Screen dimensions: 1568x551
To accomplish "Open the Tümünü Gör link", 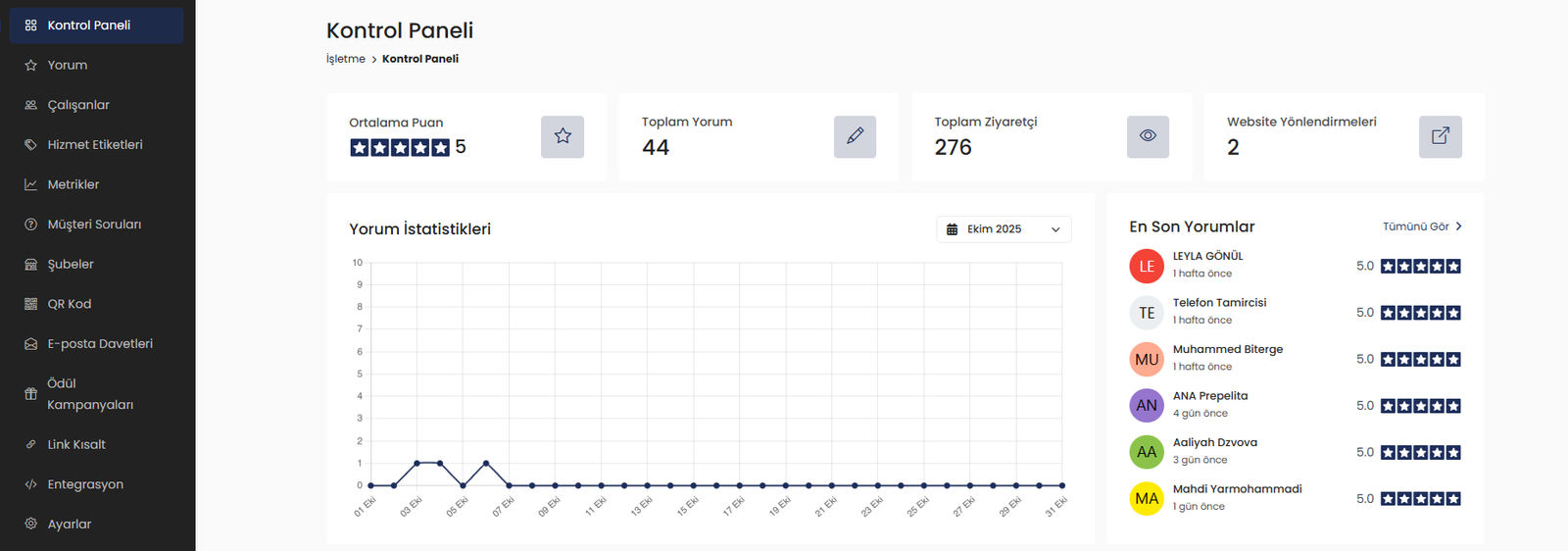I will pyautogui.click(x=1415, y=226).
